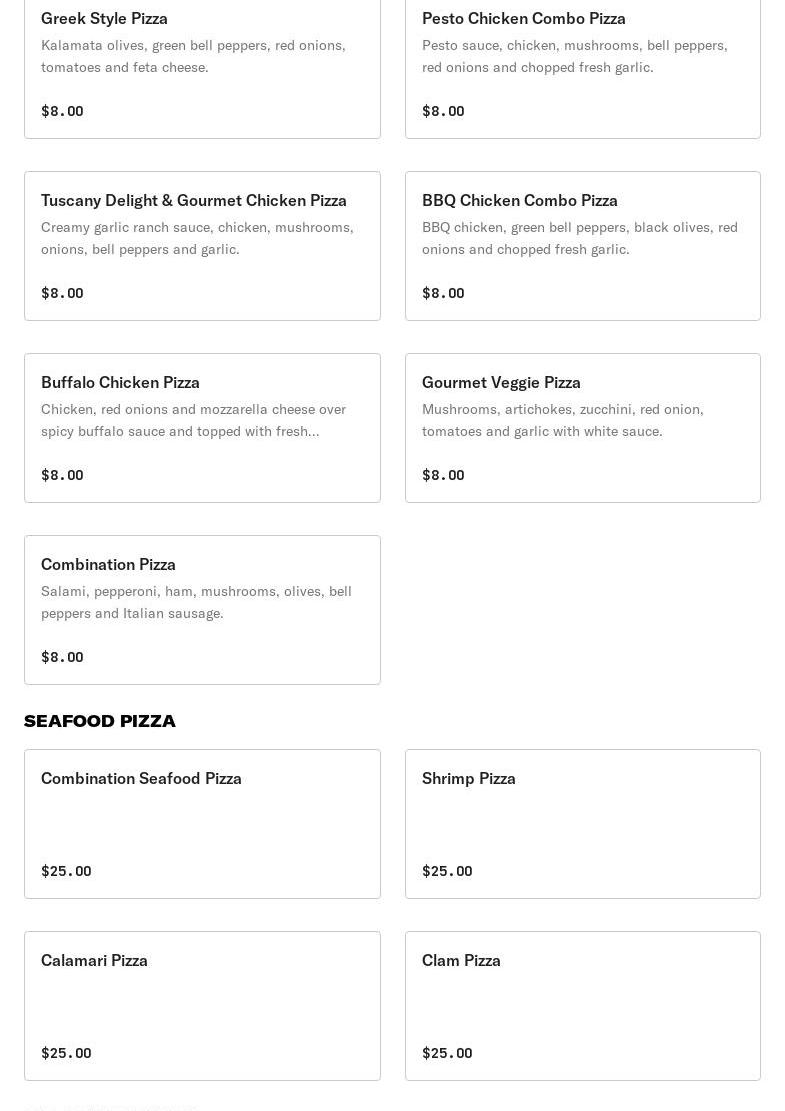
Task: Click the Clam Pizza title text
Action: tap(461, 961)
